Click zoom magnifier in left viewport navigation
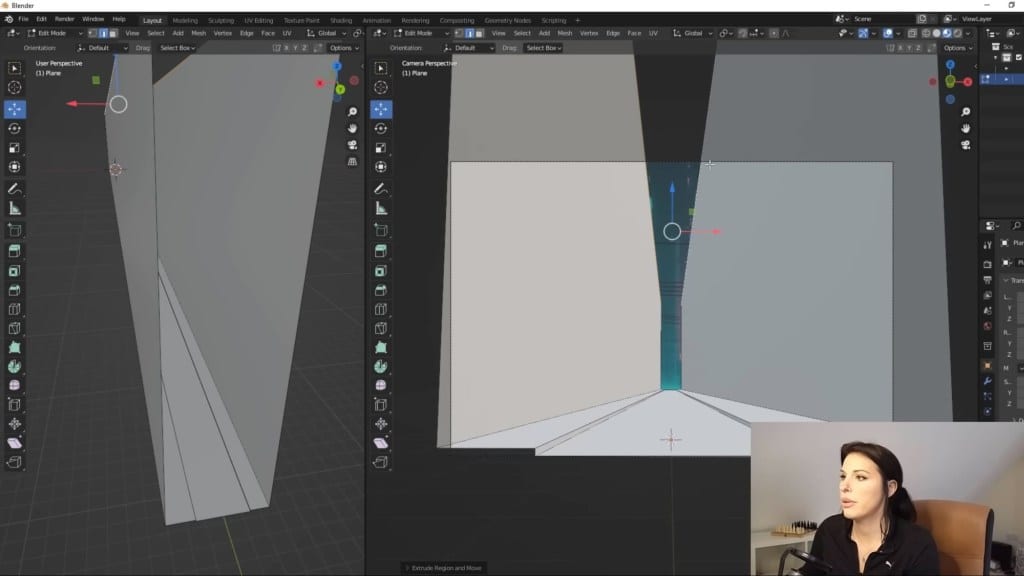The image size is (1024, 576). [x=352, y=112]
